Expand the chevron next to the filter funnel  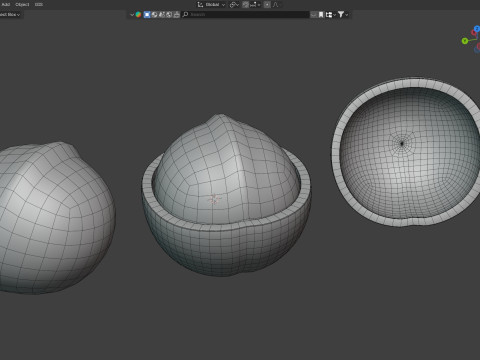[x=347, y=15]
